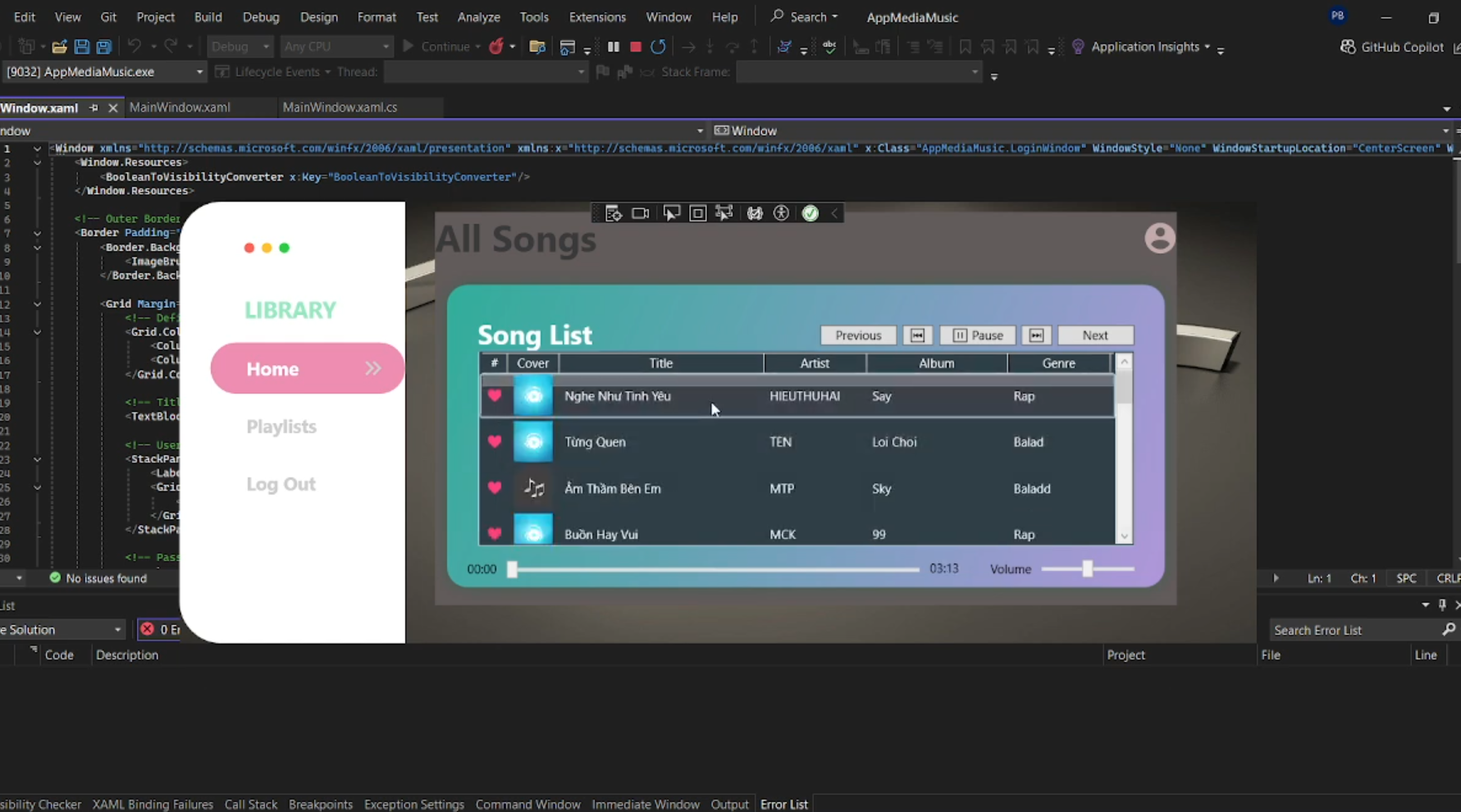This screenshot has height=812, width=1461.
Task: Click the Search Error List field
Action: (x=1354, y=629)
